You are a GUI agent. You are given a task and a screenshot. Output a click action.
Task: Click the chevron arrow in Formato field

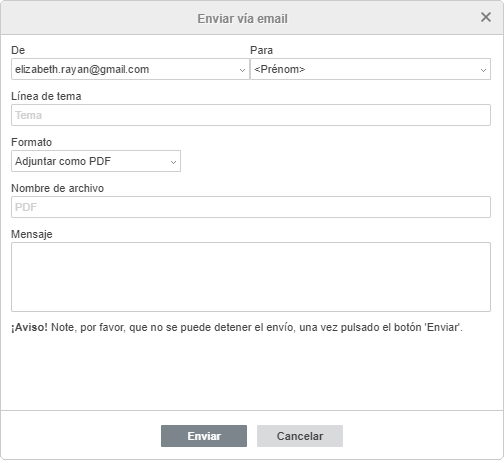point(173,162)
